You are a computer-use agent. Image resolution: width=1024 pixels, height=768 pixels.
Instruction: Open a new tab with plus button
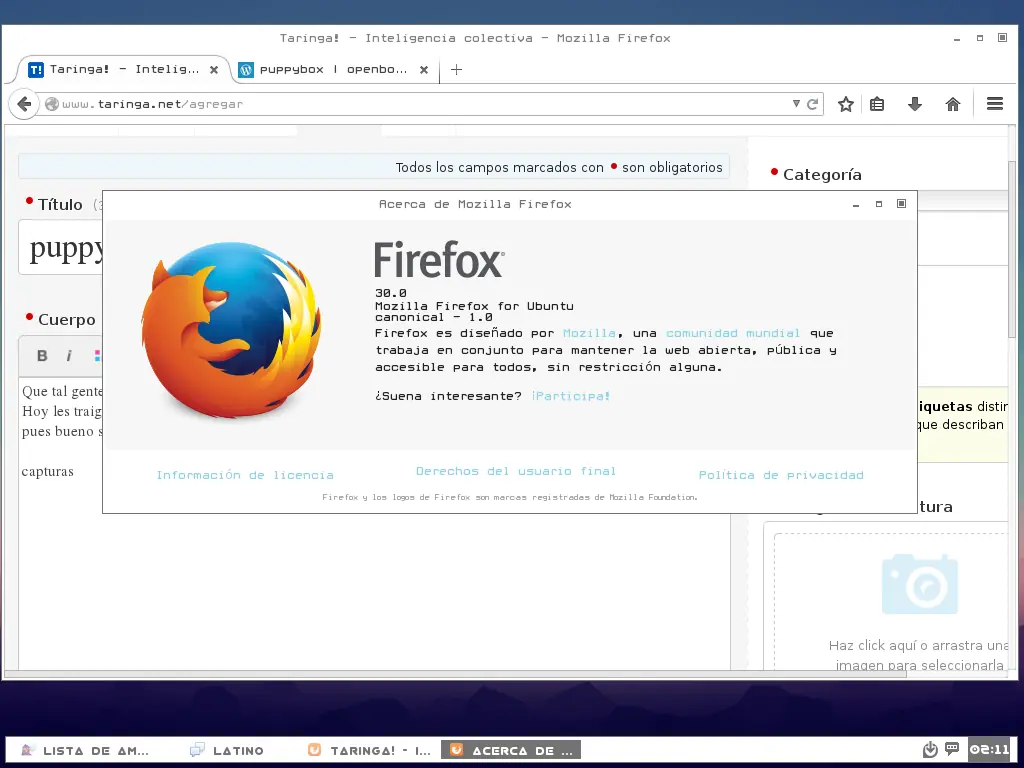(x=456, y=69)
